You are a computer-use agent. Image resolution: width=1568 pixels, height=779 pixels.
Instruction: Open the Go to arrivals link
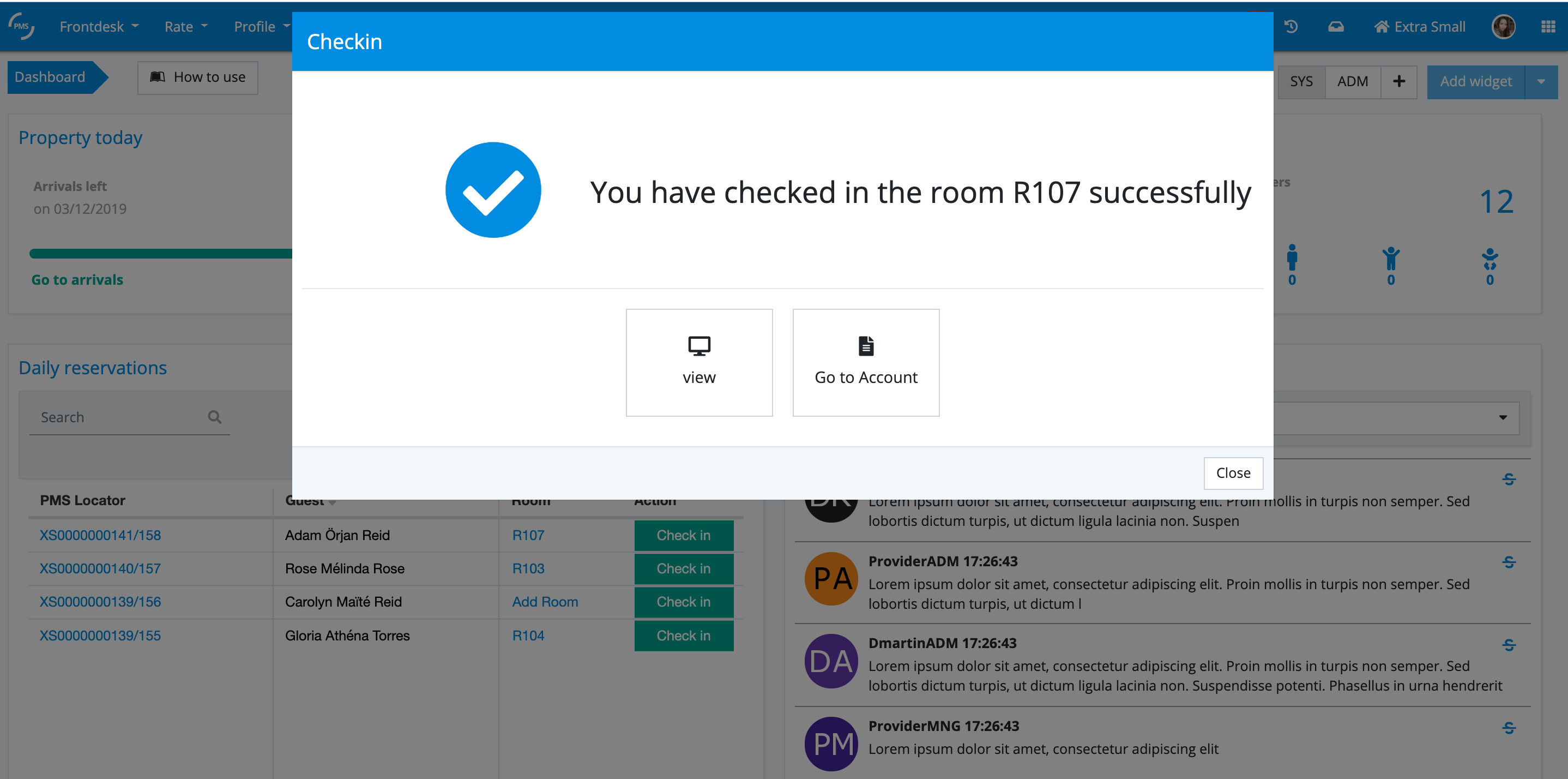(77, 279)
